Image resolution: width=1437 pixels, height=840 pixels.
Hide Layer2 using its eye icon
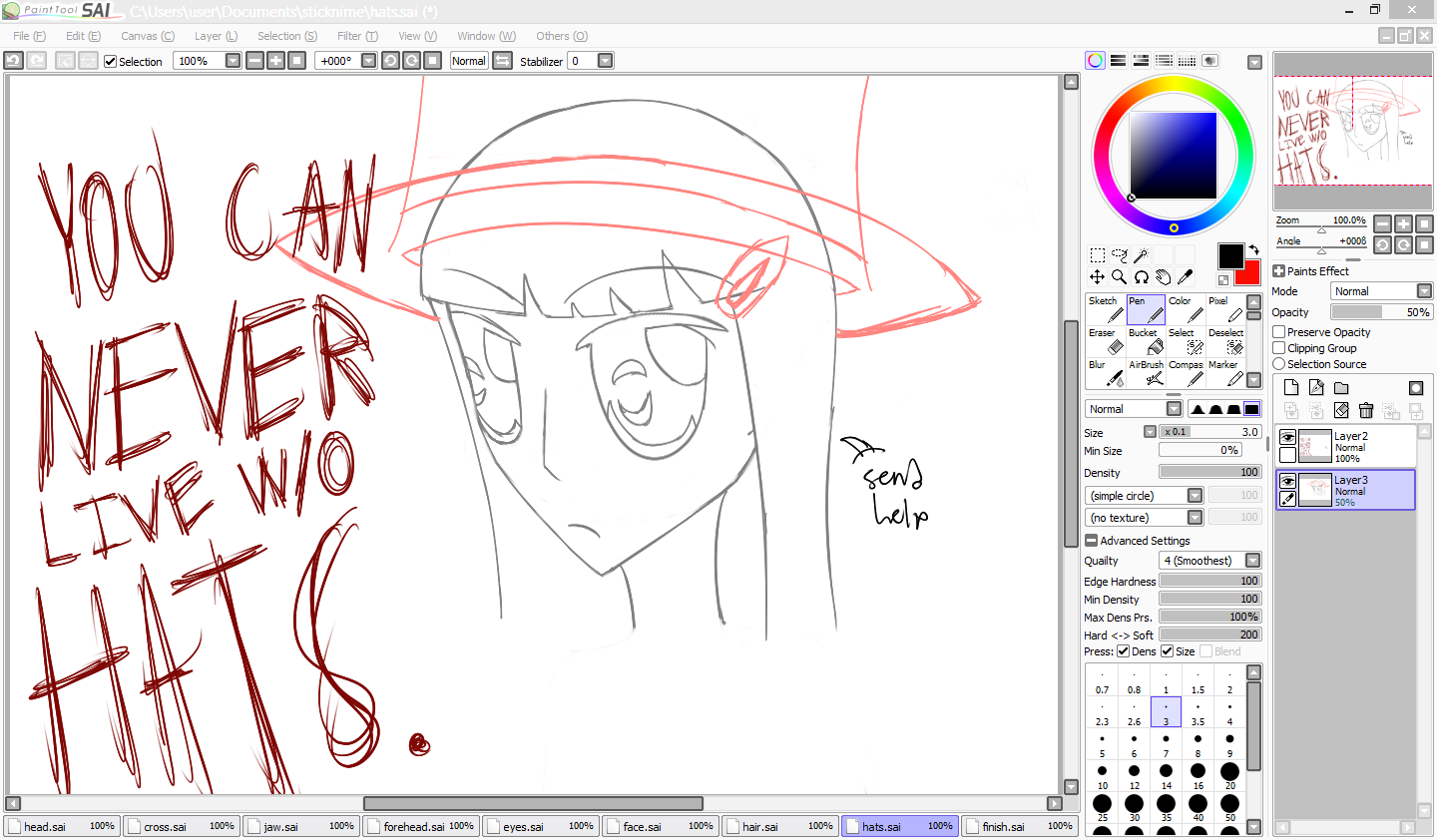coord(1287,438)
